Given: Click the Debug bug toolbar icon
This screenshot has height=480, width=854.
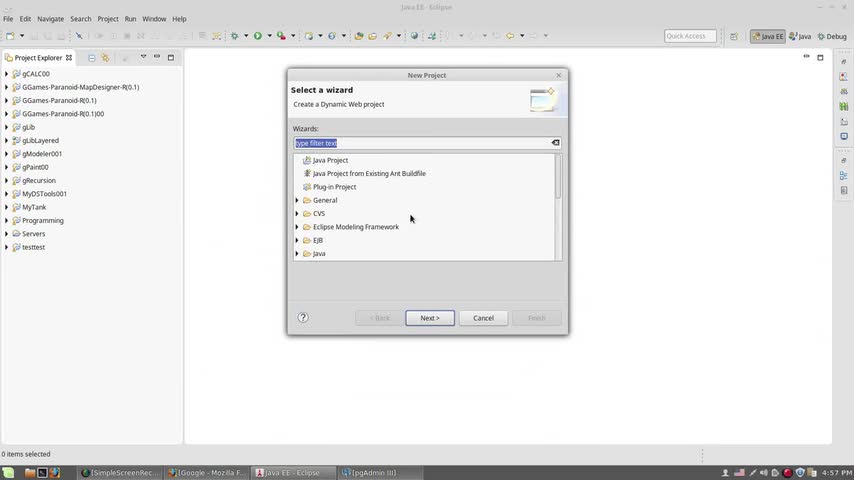Looking at the screenshot, I should coord(235,36).
